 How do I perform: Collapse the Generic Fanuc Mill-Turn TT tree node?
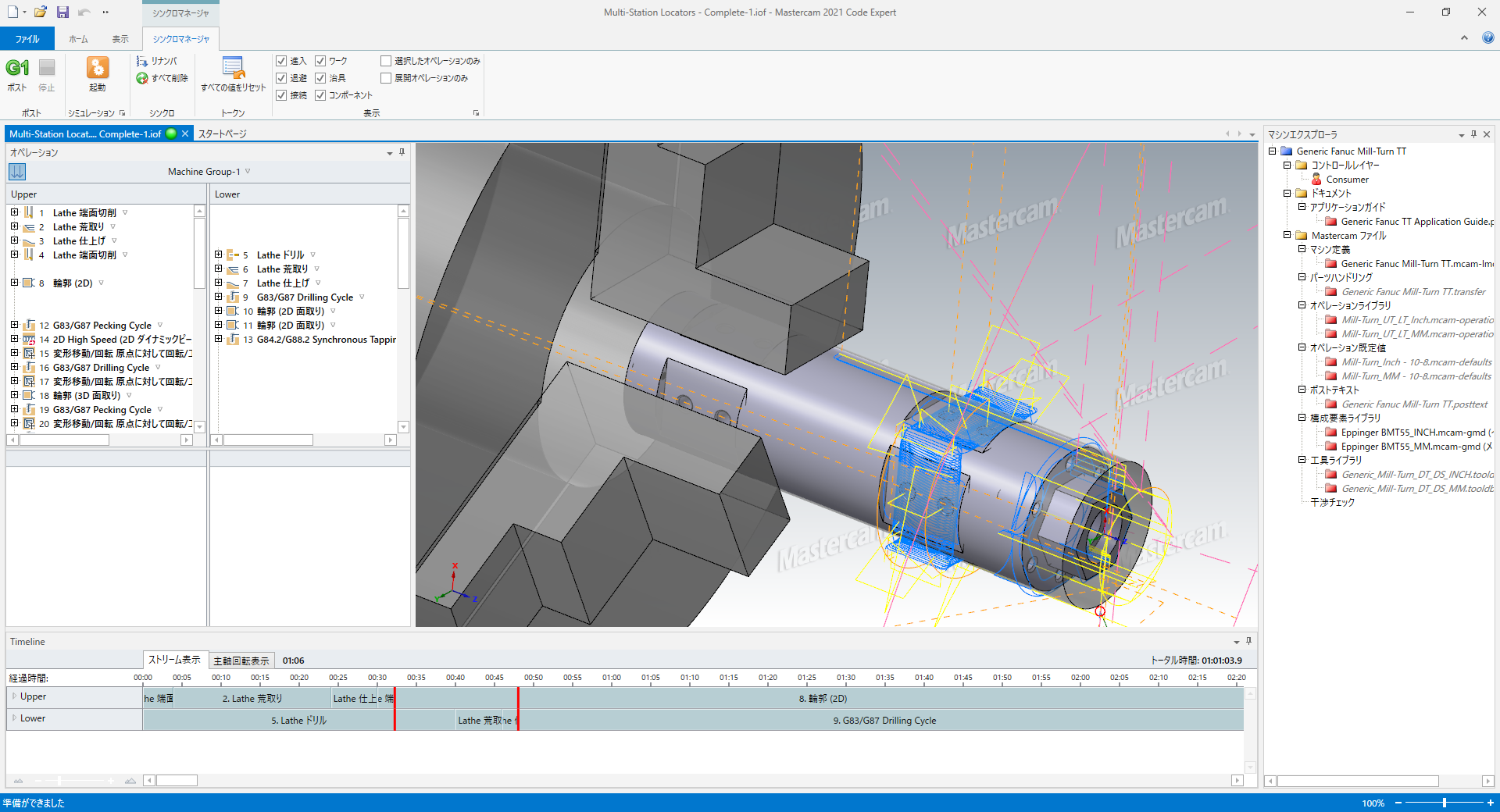1272,151
